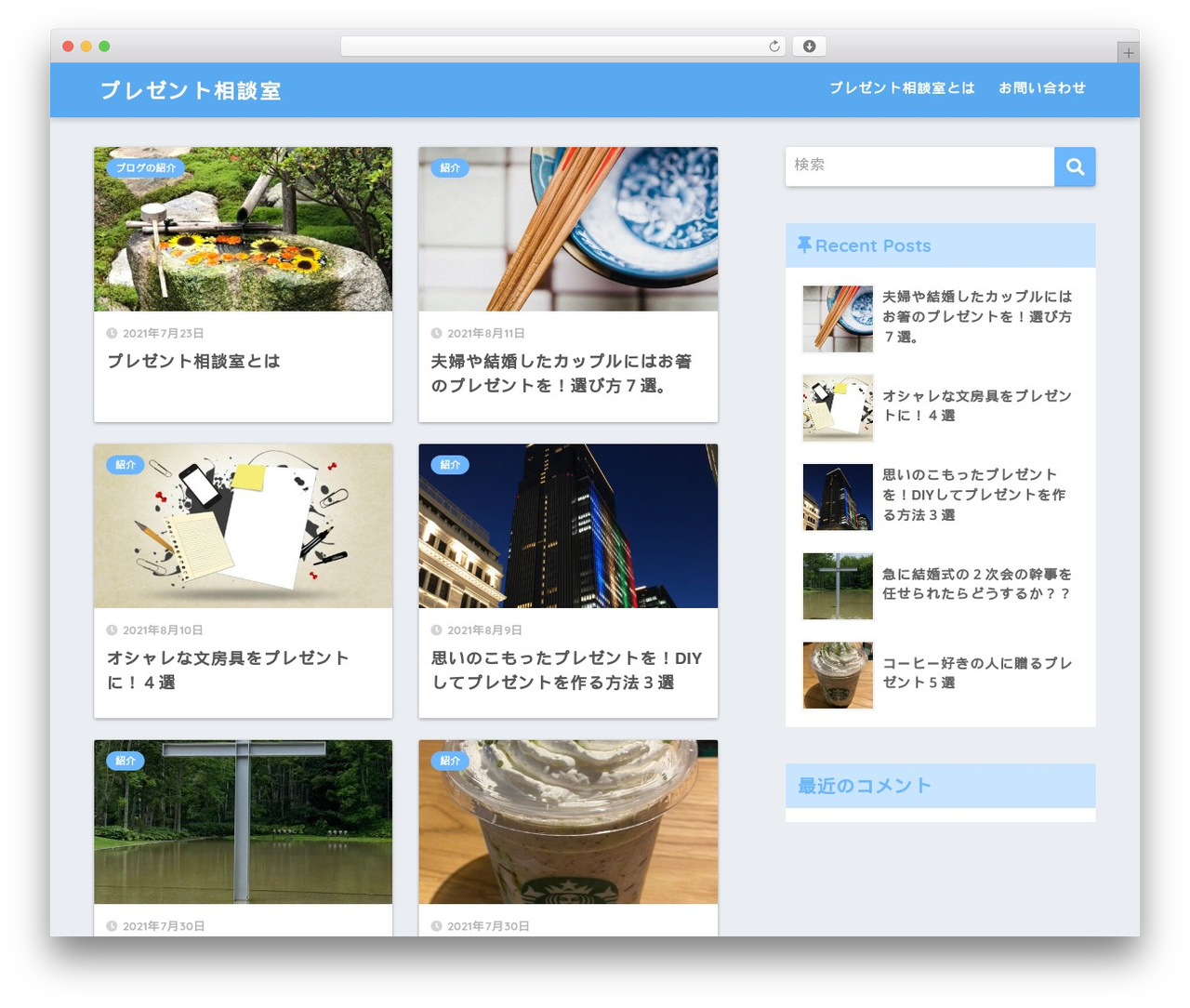Read the post 夫婦や結婚したカップルにはお箸 in main grid

[562, 373]
